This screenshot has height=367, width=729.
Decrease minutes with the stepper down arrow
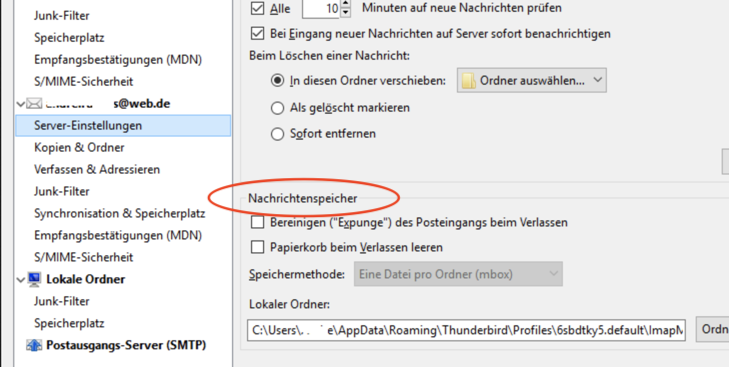click(x=345, y=13)
